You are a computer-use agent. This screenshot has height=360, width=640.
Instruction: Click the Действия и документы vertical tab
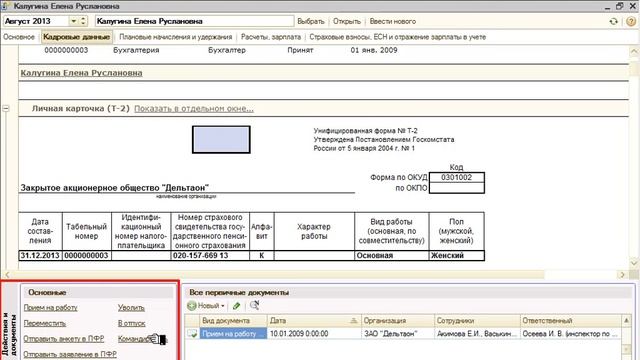pos(9,334)
